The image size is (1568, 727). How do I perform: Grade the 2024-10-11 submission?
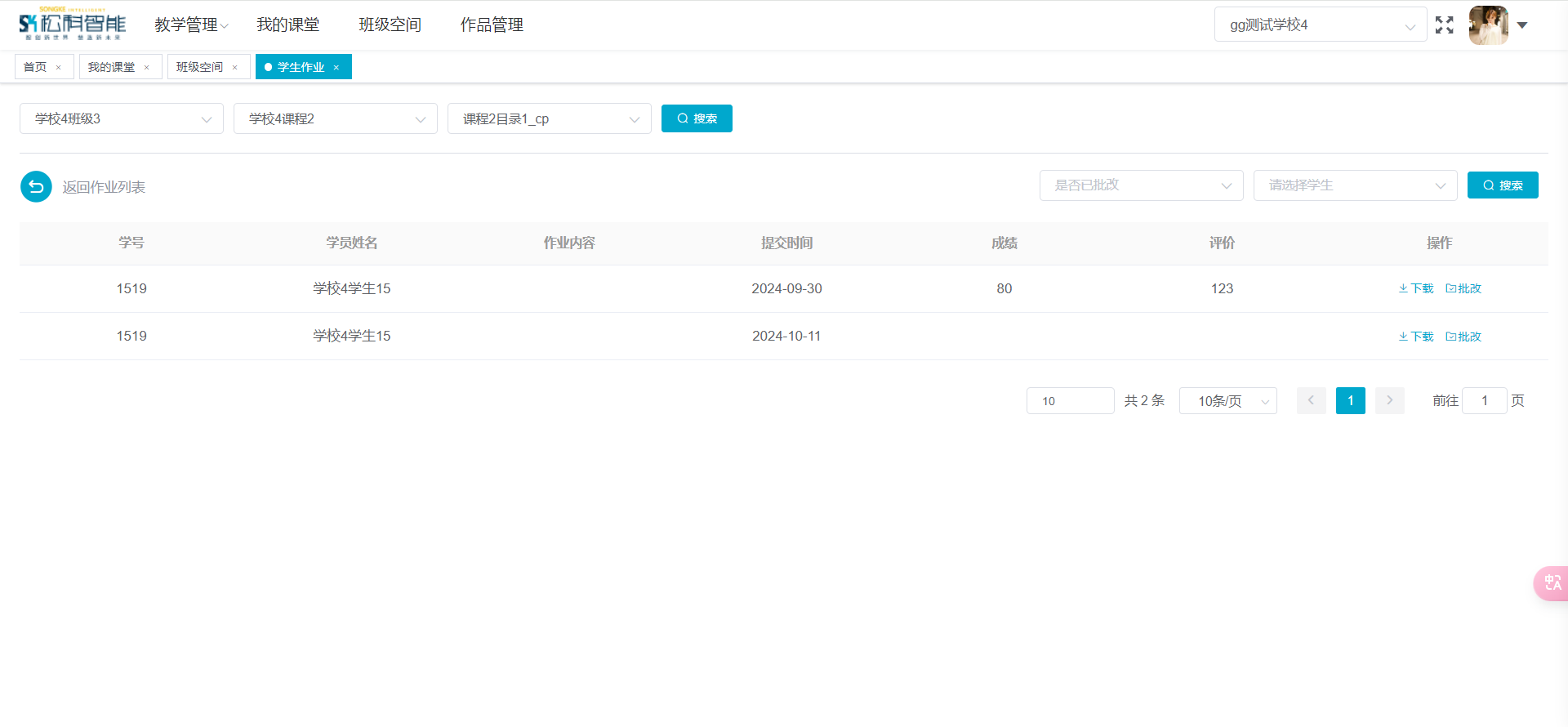pos(1463,337)
